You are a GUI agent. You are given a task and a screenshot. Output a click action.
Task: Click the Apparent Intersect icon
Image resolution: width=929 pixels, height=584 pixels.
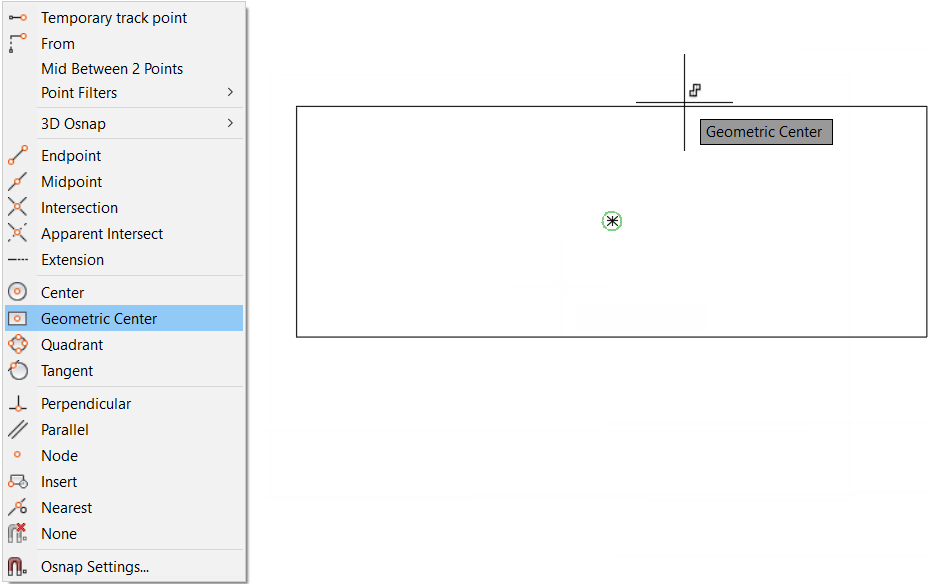coord(18,233)
